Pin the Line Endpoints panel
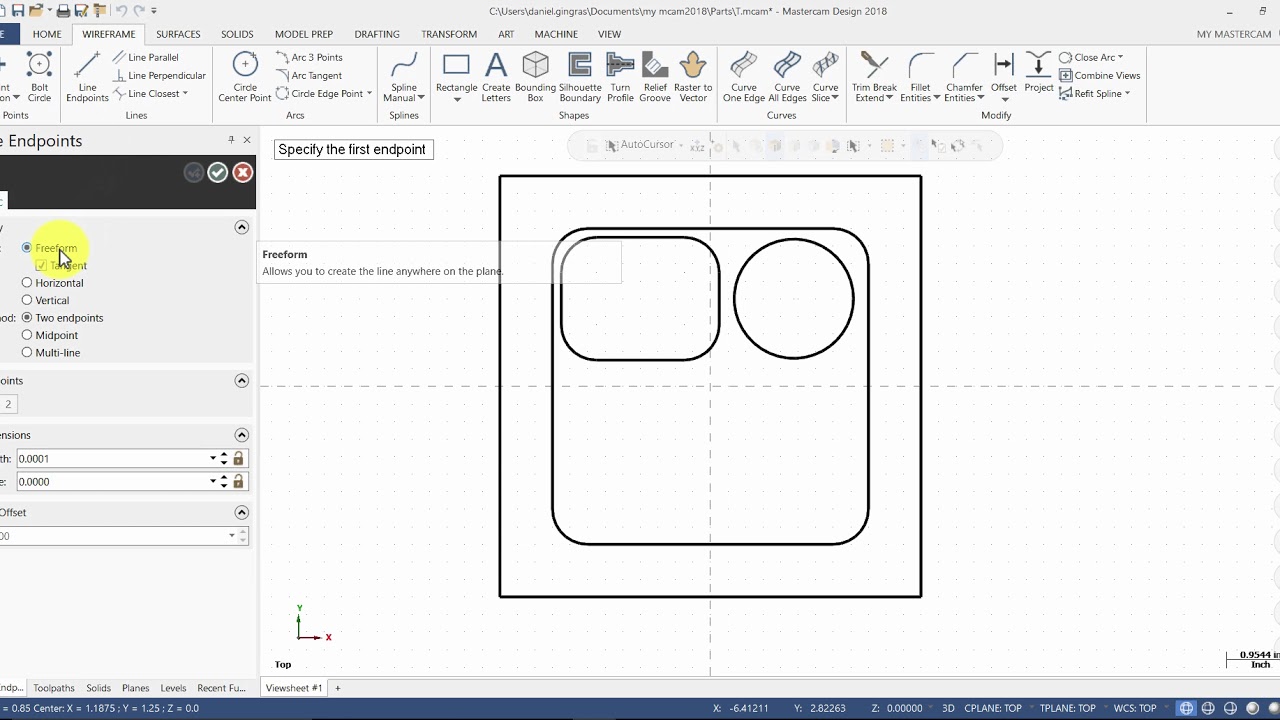Image resolution: width=1280 pixels, height=720 pixels. click(x=231, y=140)
